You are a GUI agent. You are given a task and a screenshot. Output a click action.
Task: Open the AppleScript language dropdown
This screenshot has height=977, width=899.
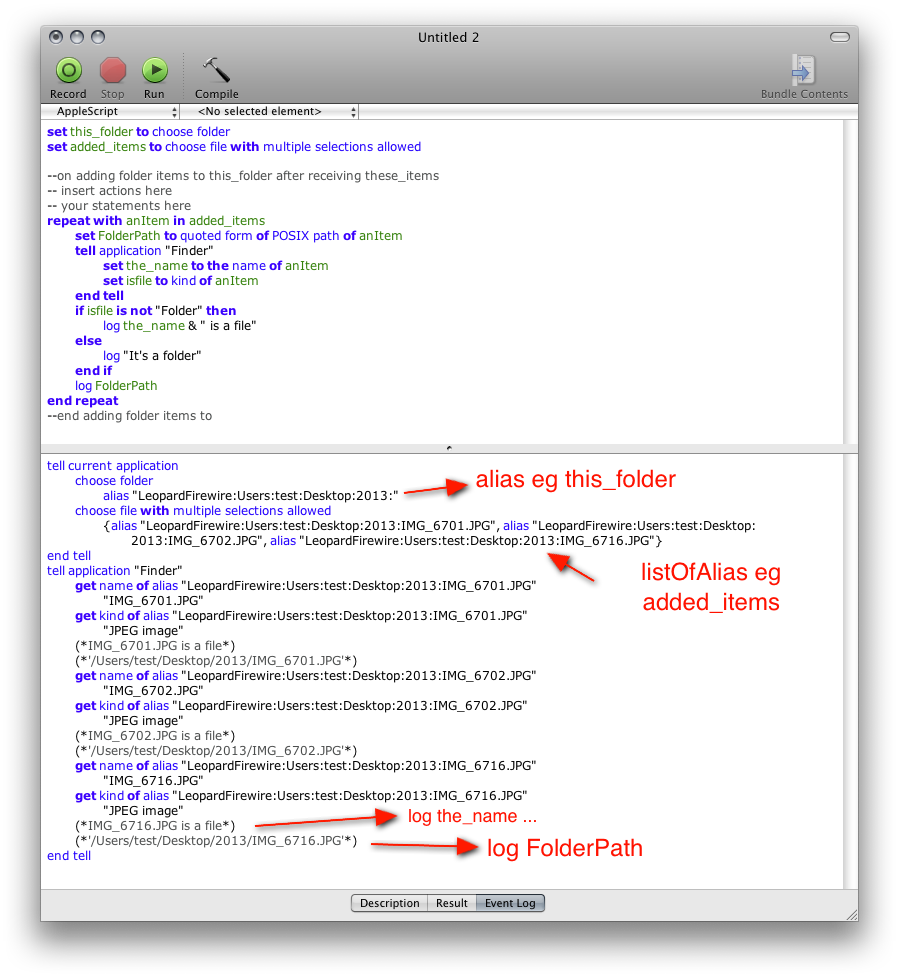coord(110,112)
